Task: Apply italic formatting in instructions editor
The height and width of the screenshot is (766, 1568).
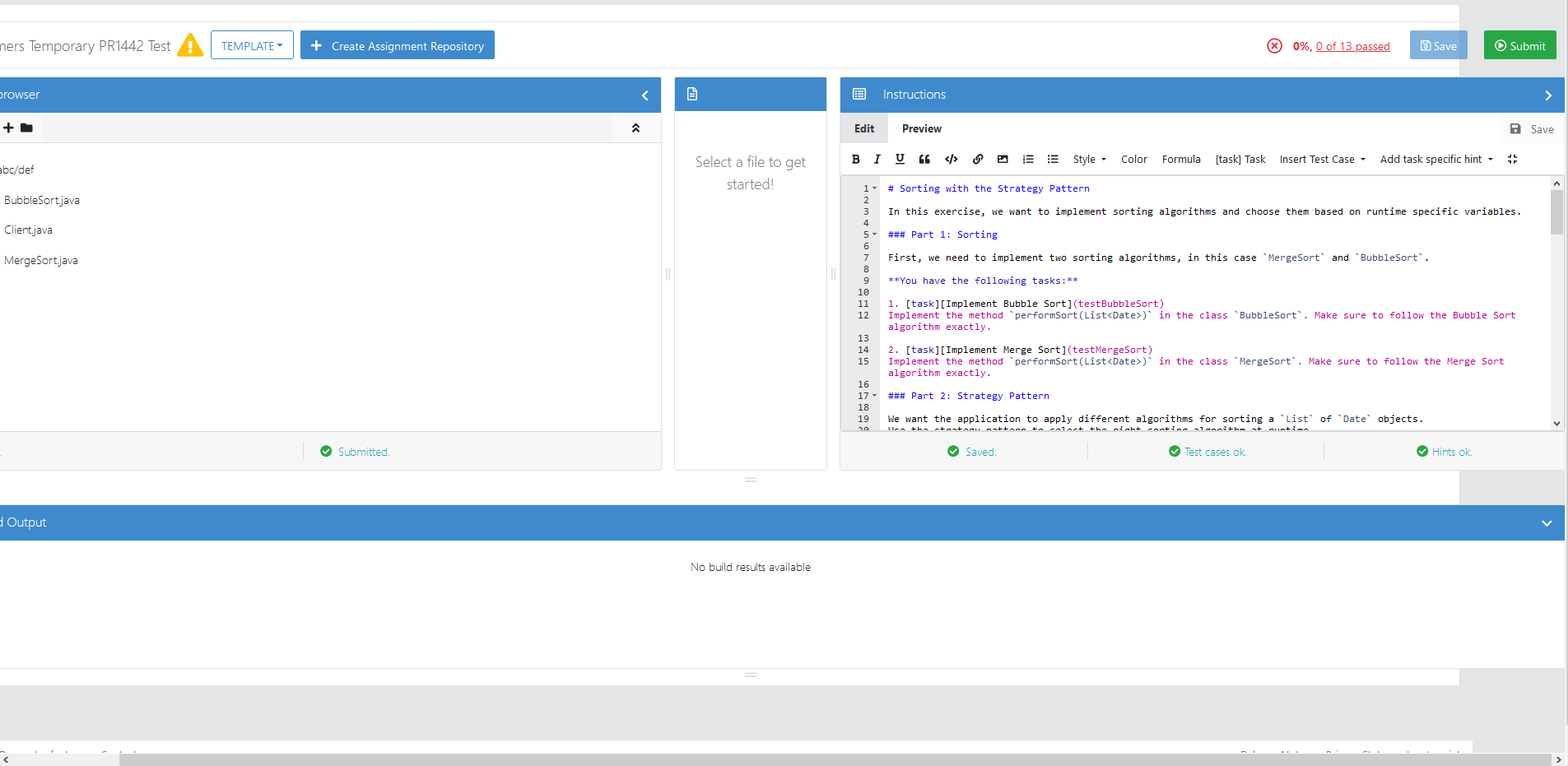Action: pyautogui.click(x=877, y=160)
